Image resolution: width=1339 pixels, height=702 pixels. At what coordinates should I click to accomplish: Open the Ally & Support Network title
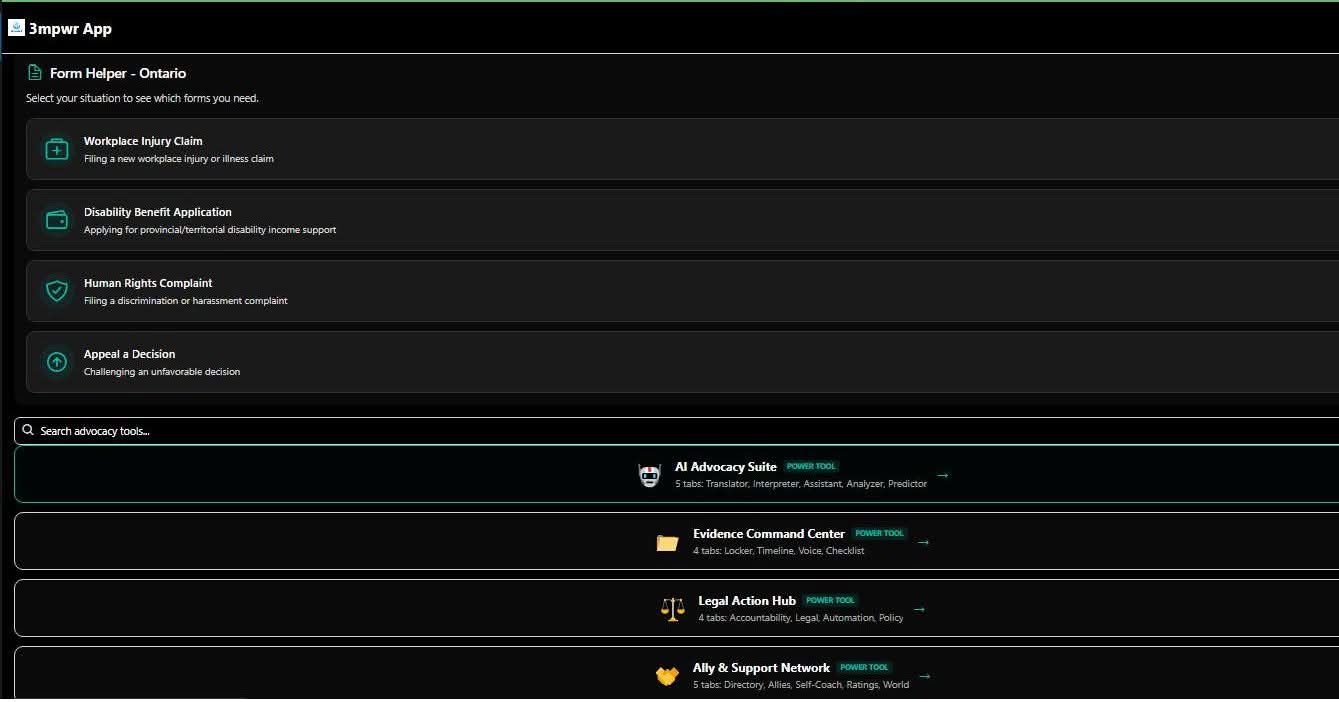click(x=761, y=668)
